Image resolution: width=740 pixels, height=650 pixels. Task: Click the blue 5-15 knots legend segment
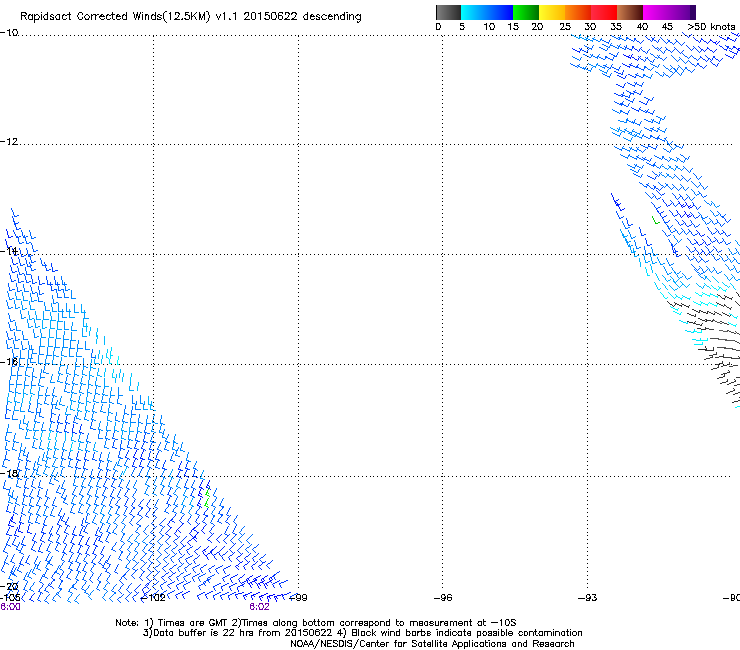click(487, 12)
